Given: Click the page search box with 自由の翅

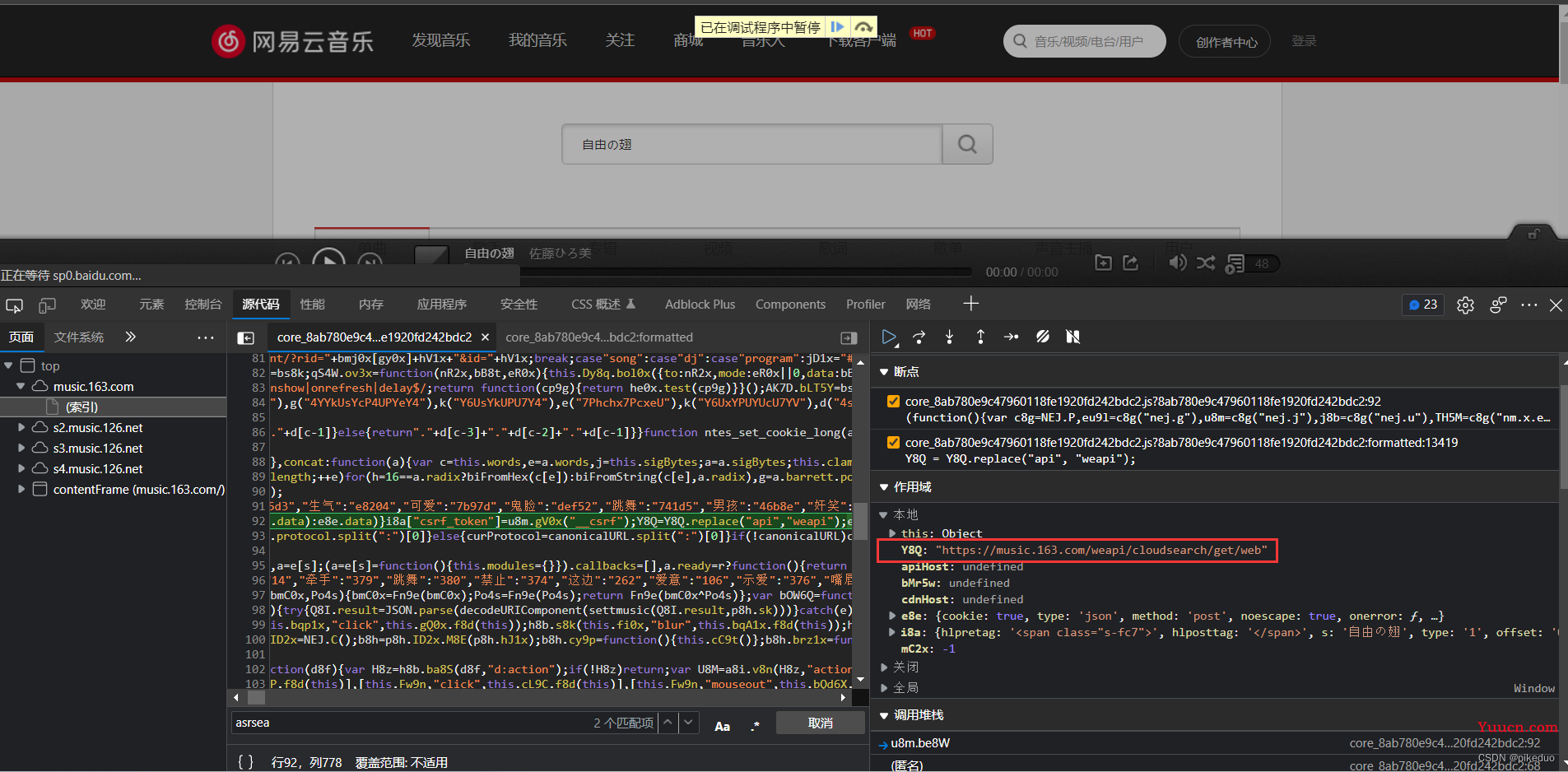Looking at the screenshot, I should point(752,144).
